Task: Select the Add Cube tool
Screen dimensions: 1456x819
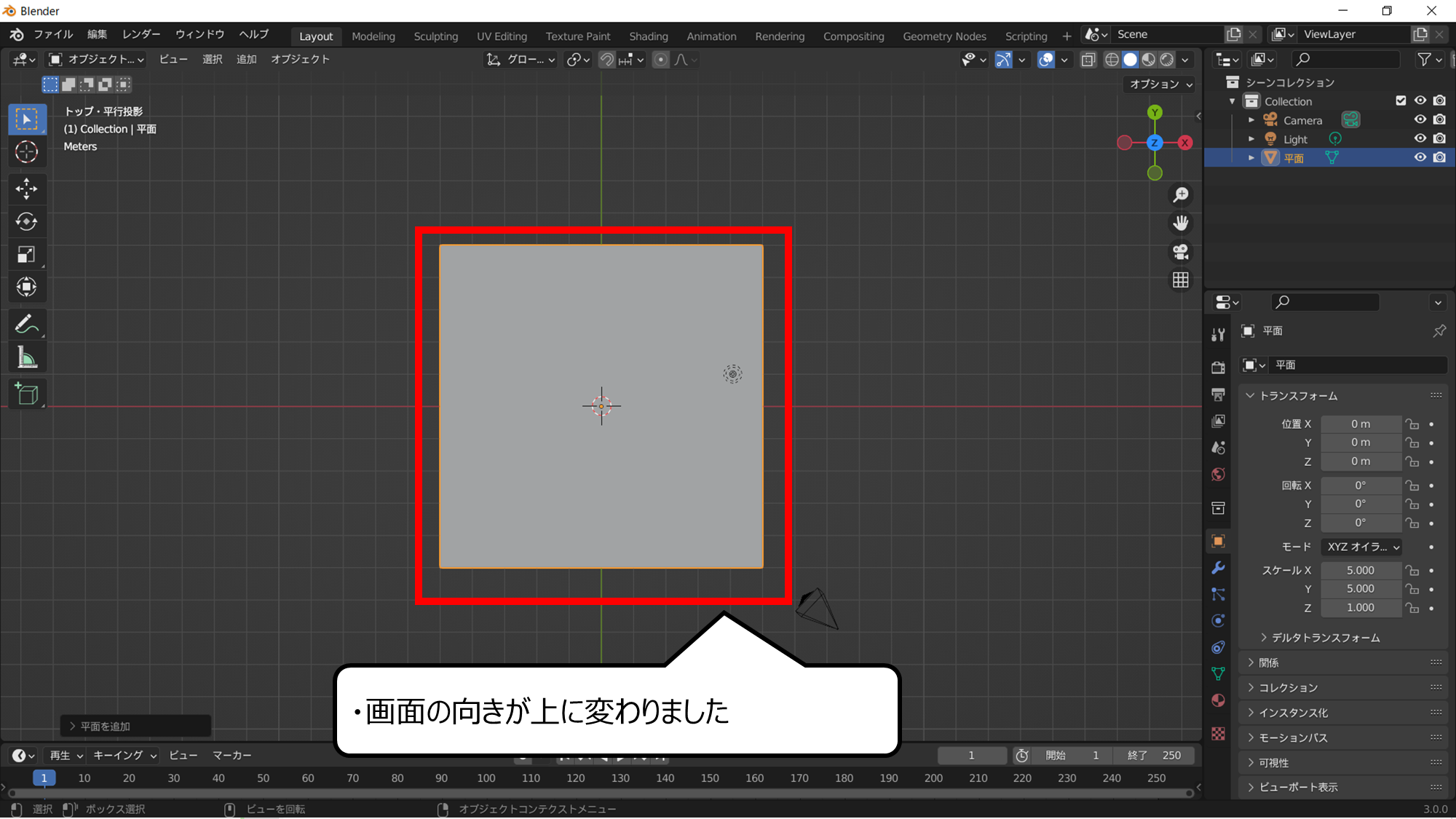Action: pyautogui.click(x=27, y=394)
